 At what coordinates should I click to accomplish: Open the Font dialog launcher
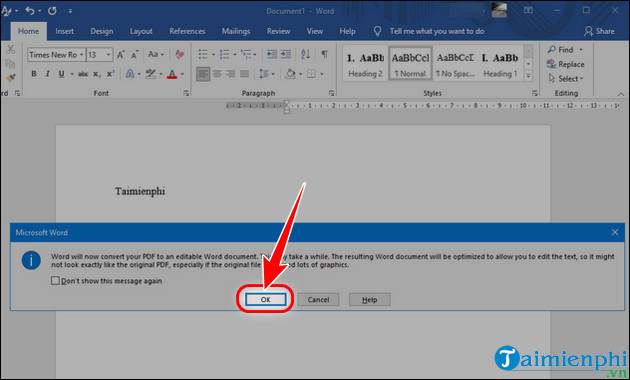click(x=186, y=93)
